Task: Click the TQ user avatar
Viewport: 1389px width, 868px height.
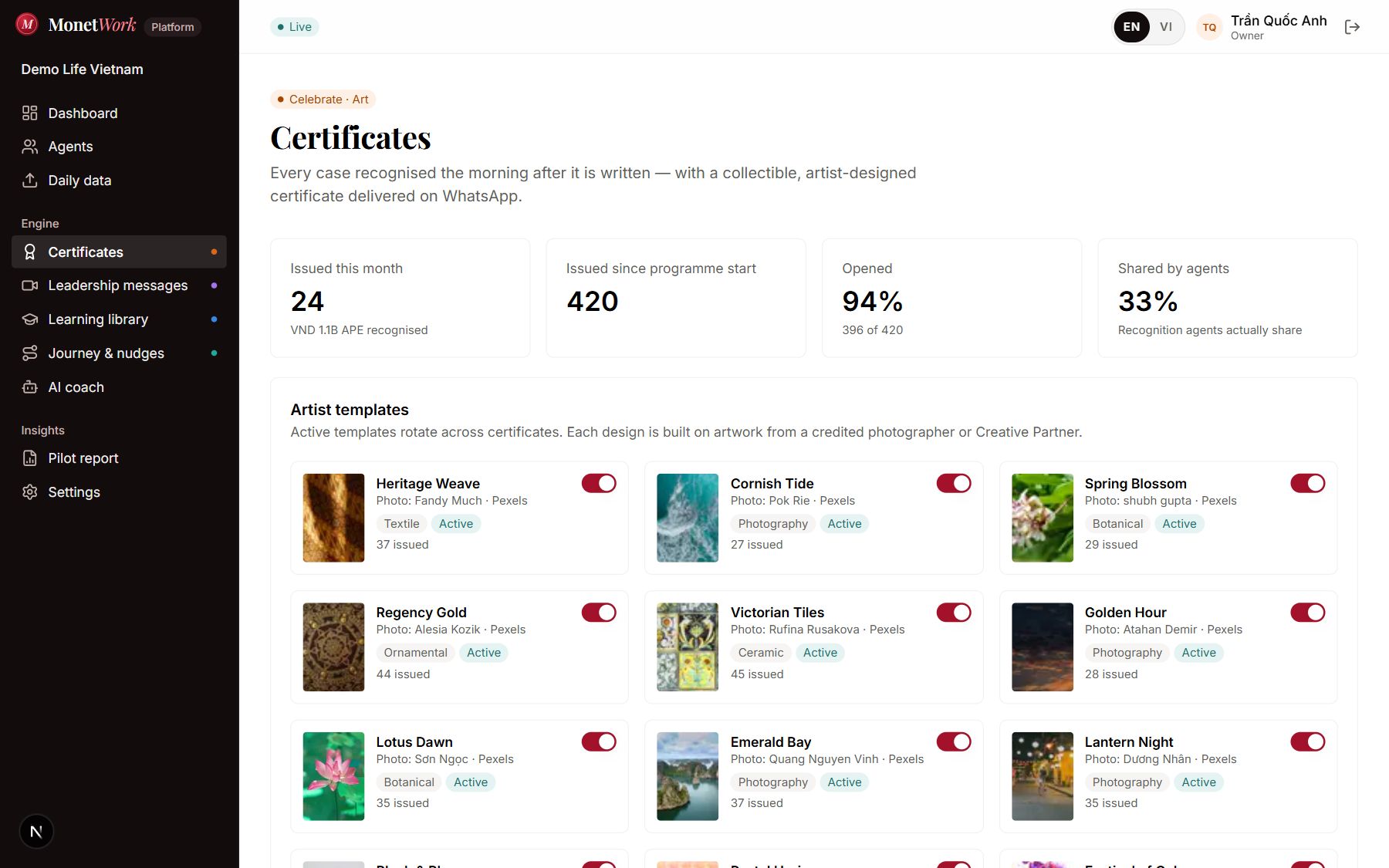Action: point(1209,27)
